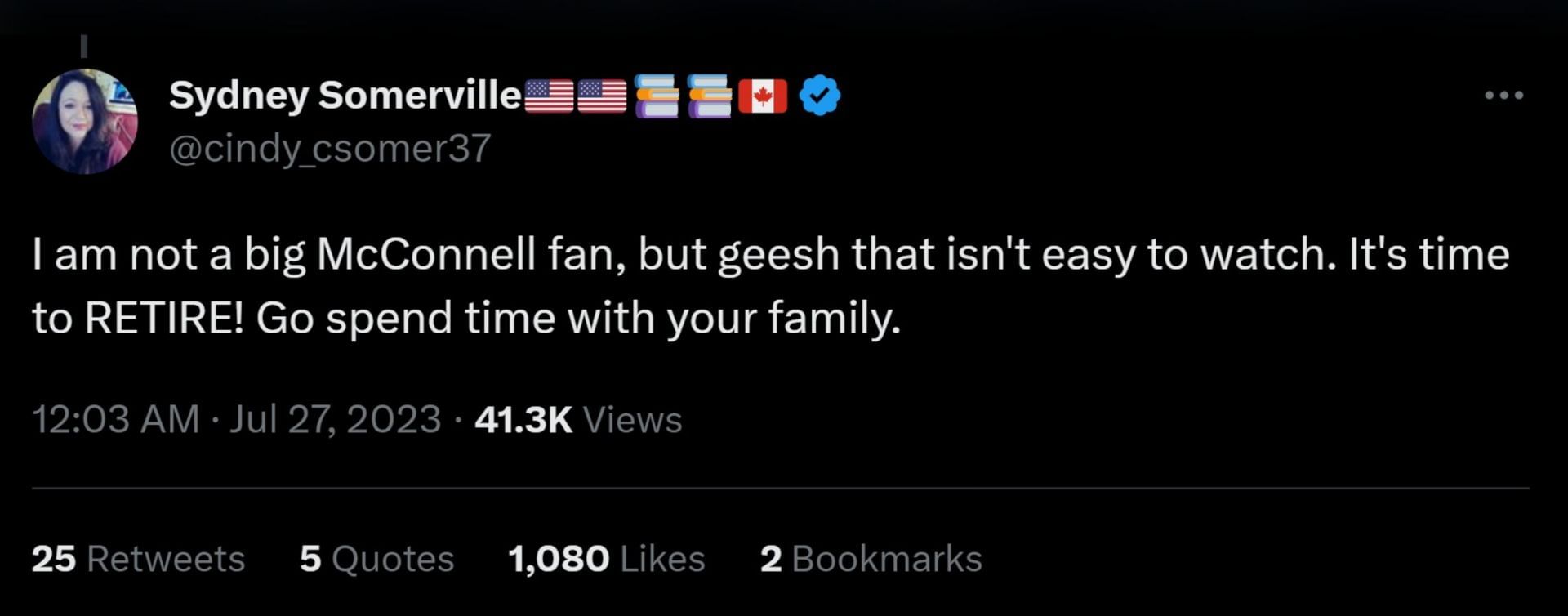Click the blue verified checkmark badge
This screenshot has width=1568, height=616.
coord(819,96)
